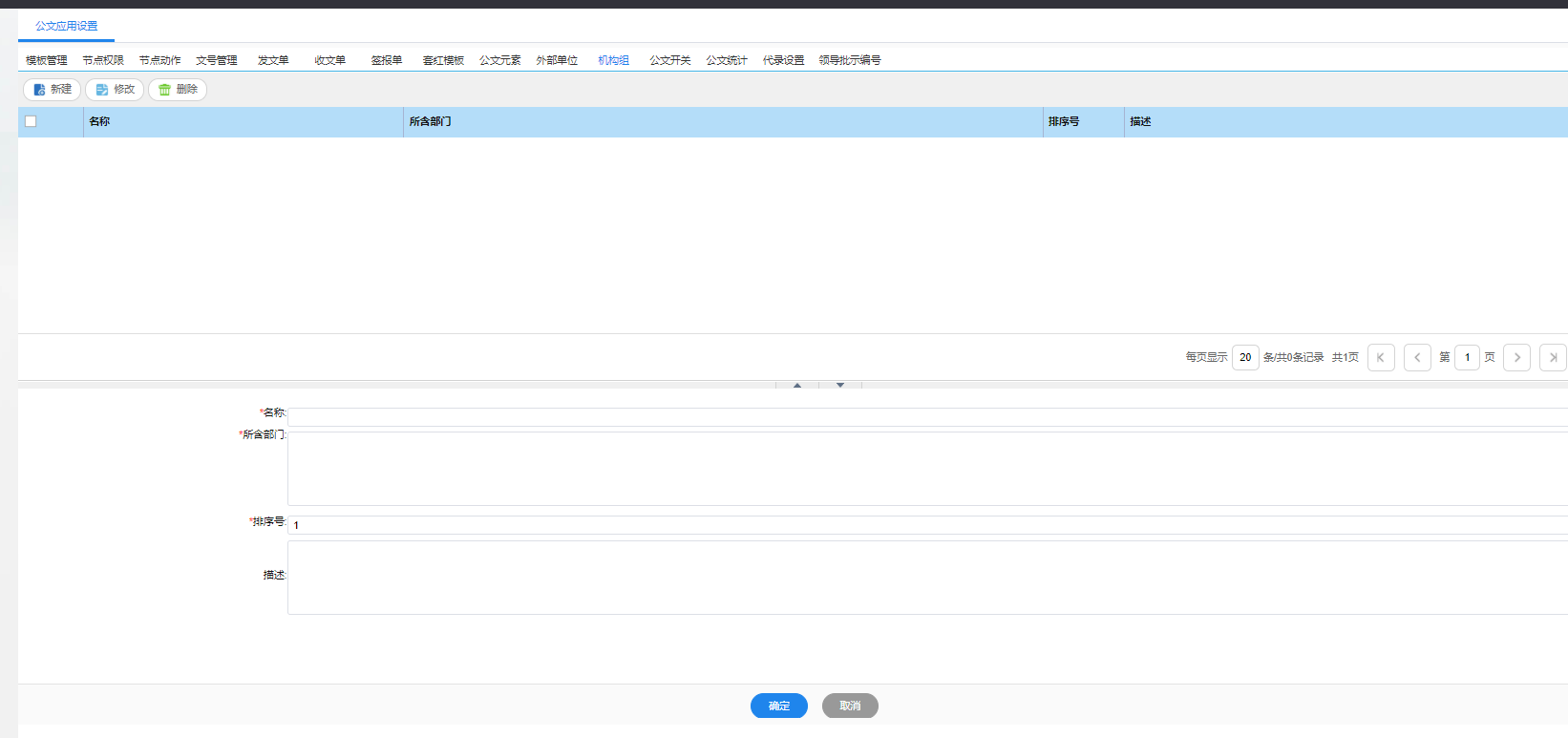1568x738 pixels.
Task: Open the 模板管理 tab
Action: pyautogui.click(x=47, y=60)
